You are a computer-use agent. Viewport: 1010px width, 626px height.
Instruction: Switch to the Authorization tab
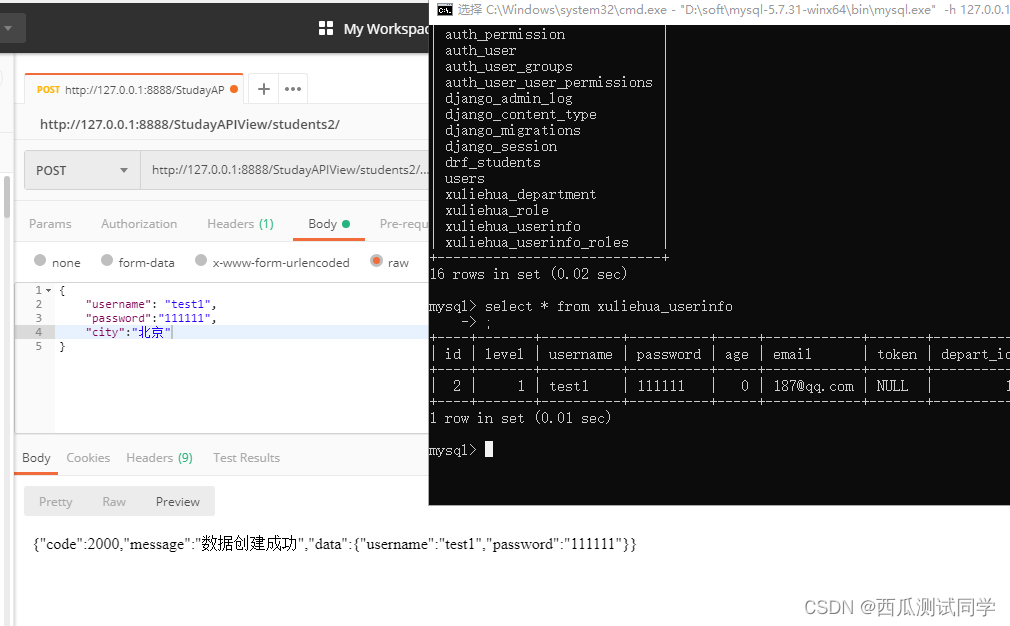coord(139,223)
